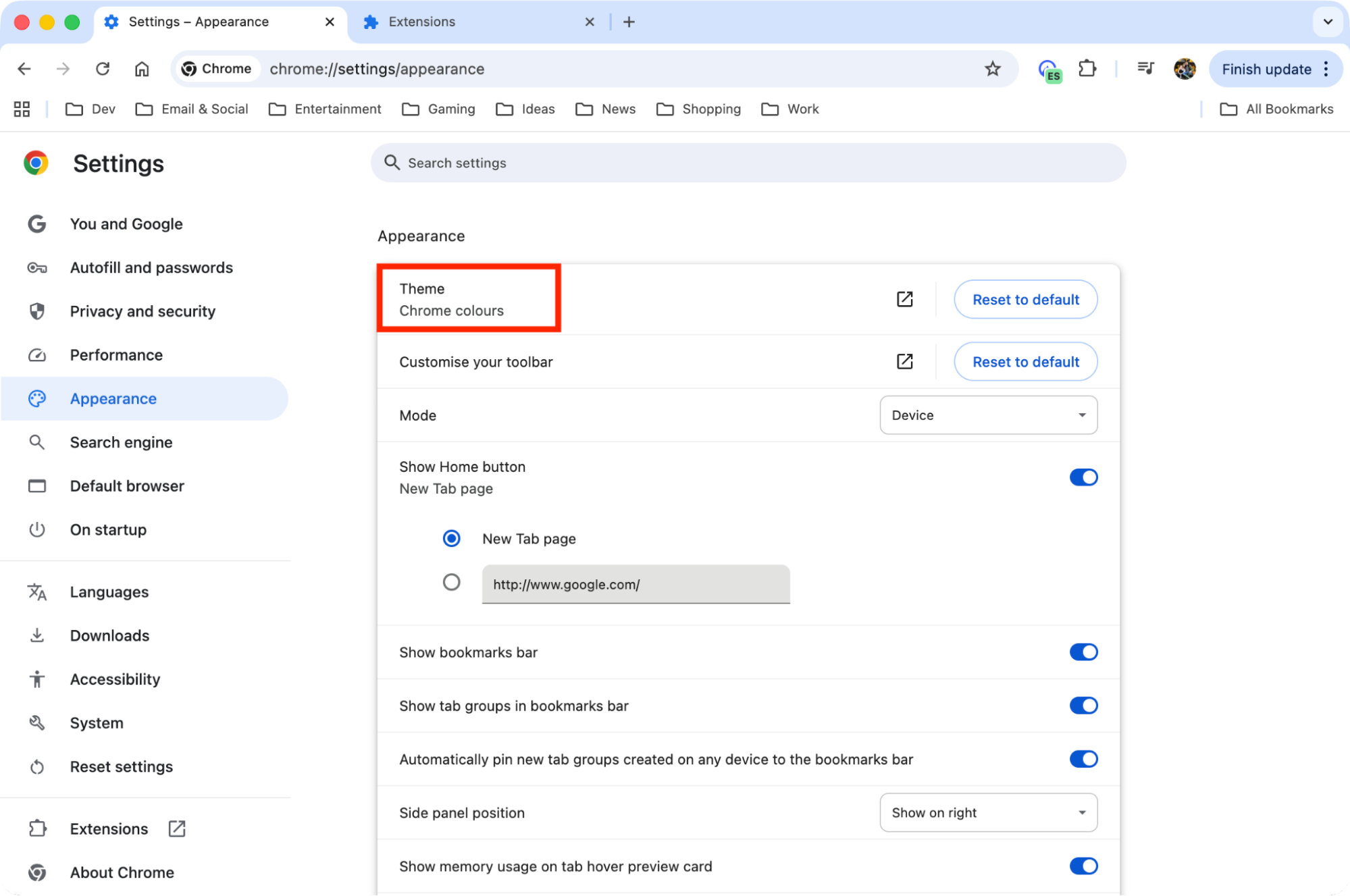Click Reset to default next to Theme

(x=1025, y=299)
